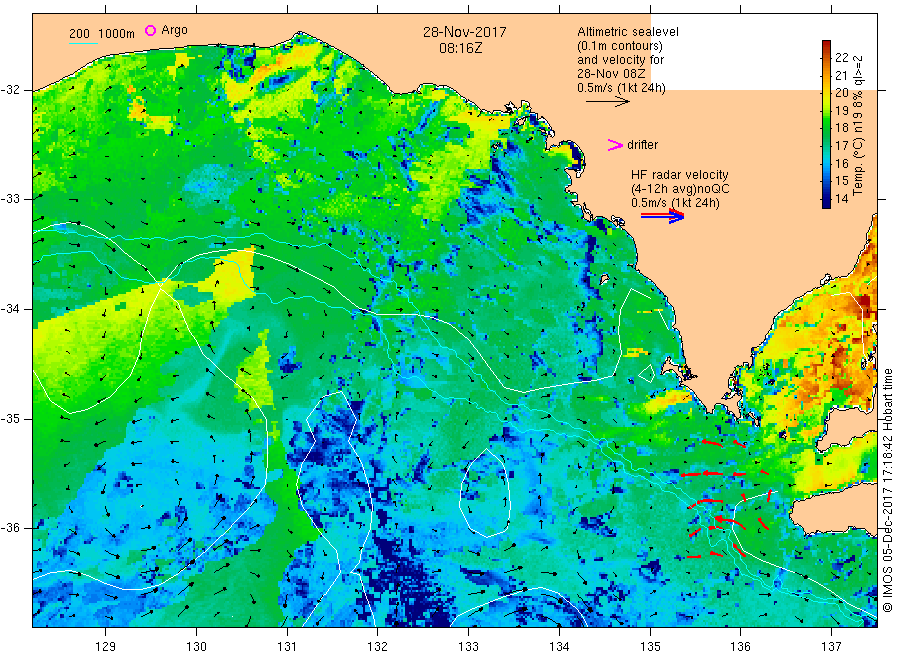
Task: Click the colorbar tick label 22
Action: pyautogui.click(x=841, y=57)
